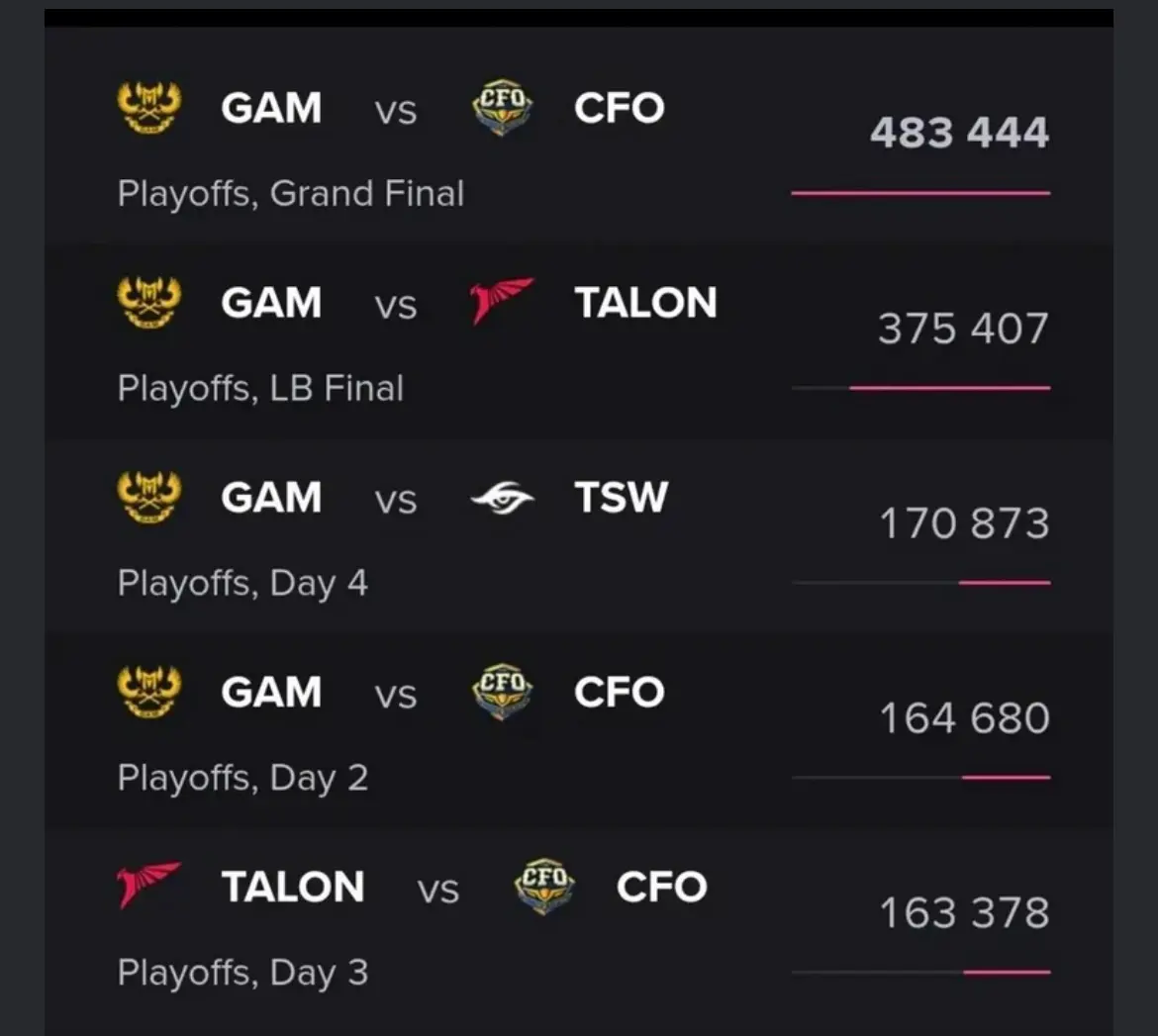Click the GAM logo in LB Final row
1158x1036 pixels.
(149, 303)
